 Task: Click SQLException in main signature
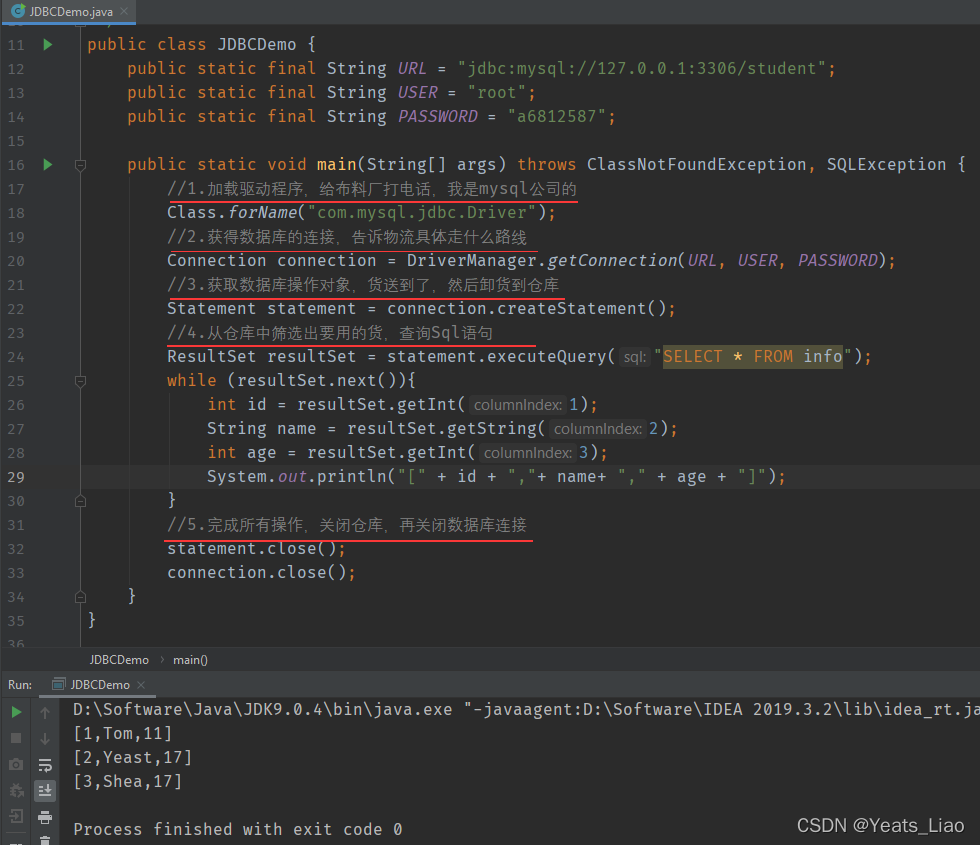(886, 164)
